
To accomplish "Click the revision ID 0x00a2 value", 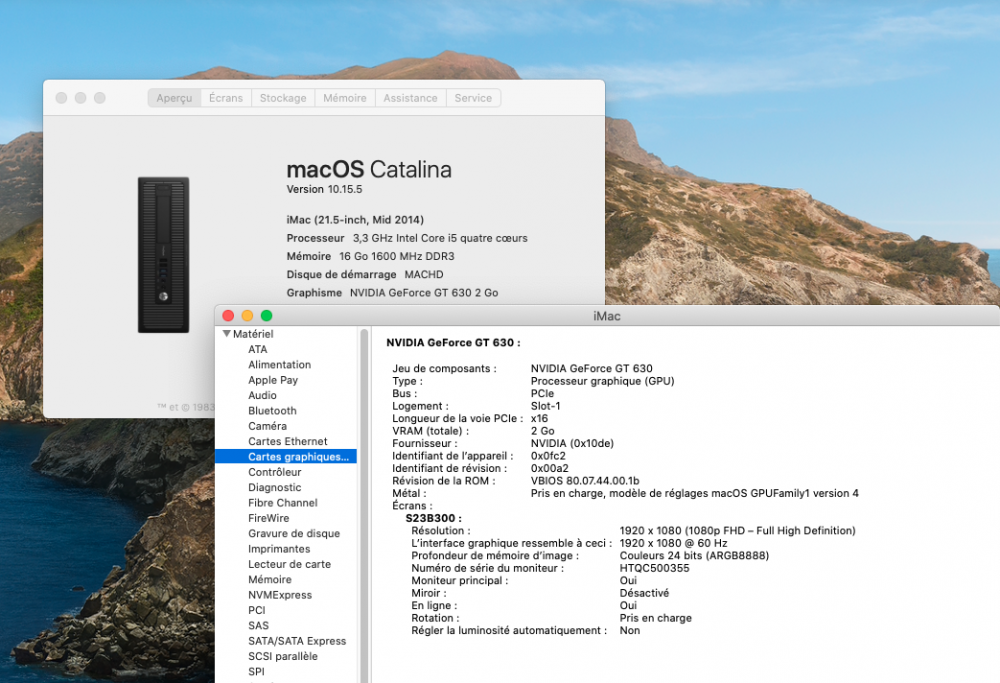I will [x=549, y=468].
